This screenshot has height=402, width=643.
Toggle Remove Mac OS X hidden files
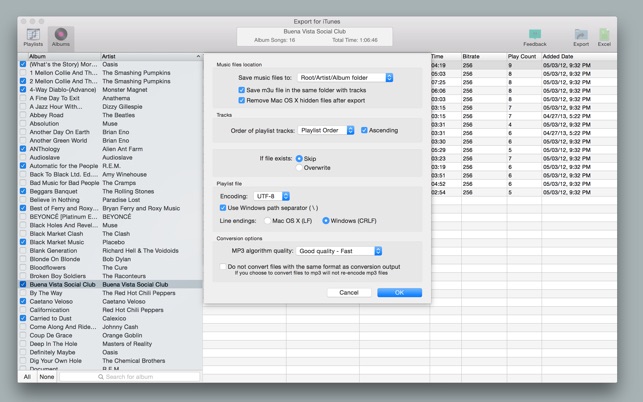click(x=241, y=100)
